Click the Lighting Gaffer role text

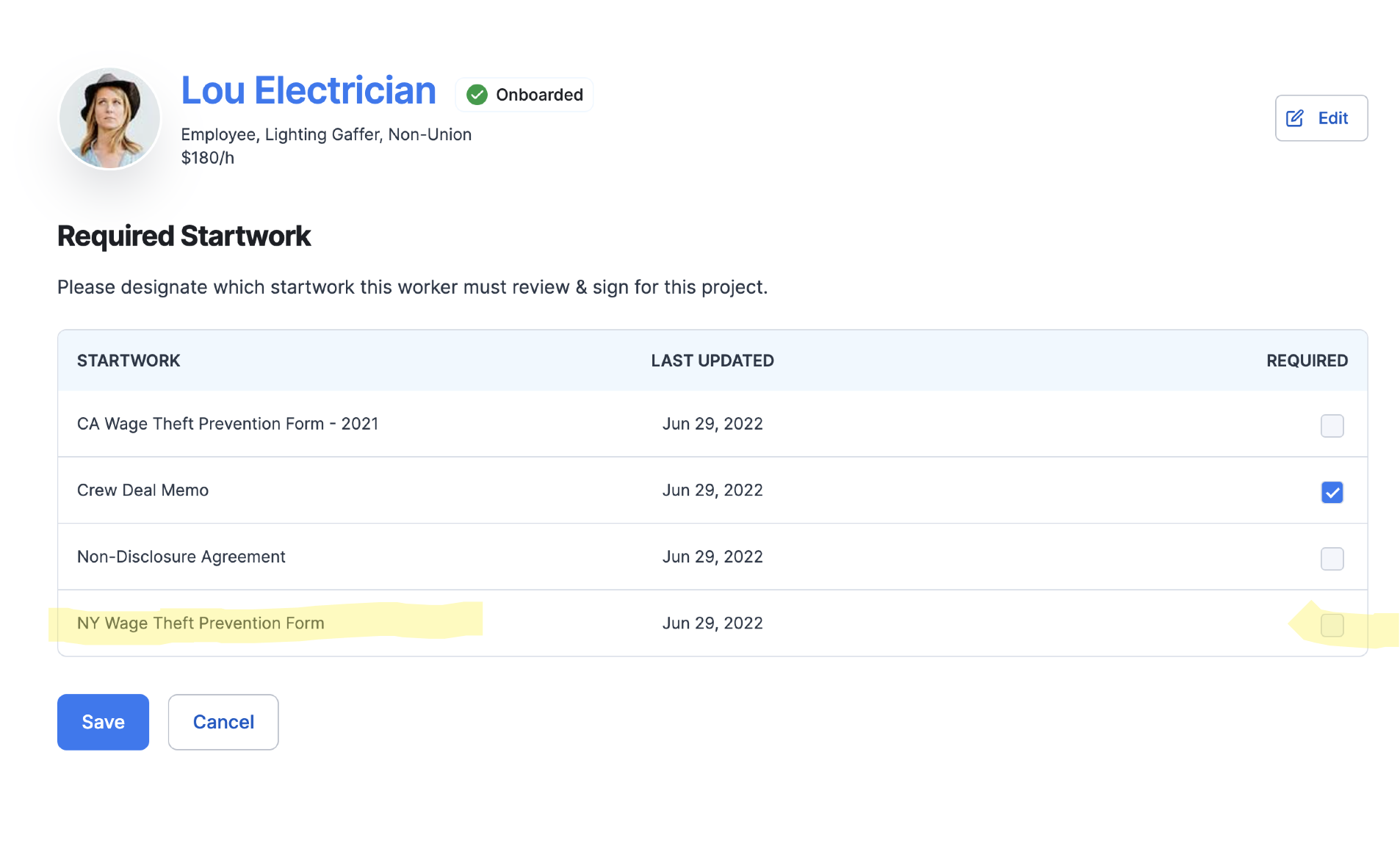323,134
